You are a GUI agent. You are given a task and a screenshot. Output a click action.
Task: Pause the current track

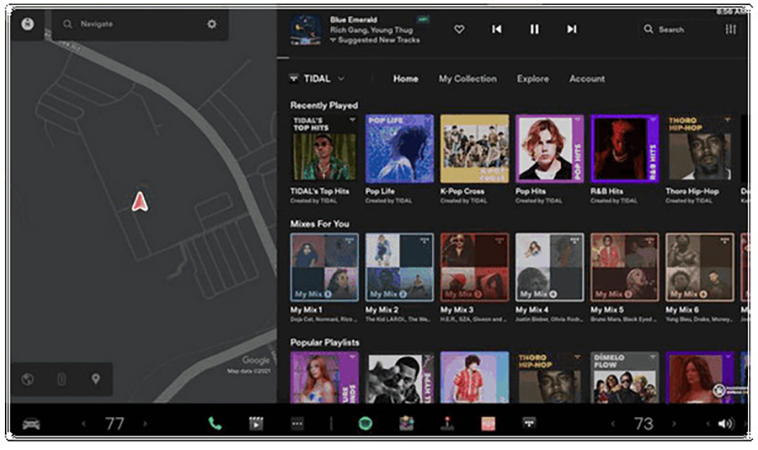pos(534,29)
